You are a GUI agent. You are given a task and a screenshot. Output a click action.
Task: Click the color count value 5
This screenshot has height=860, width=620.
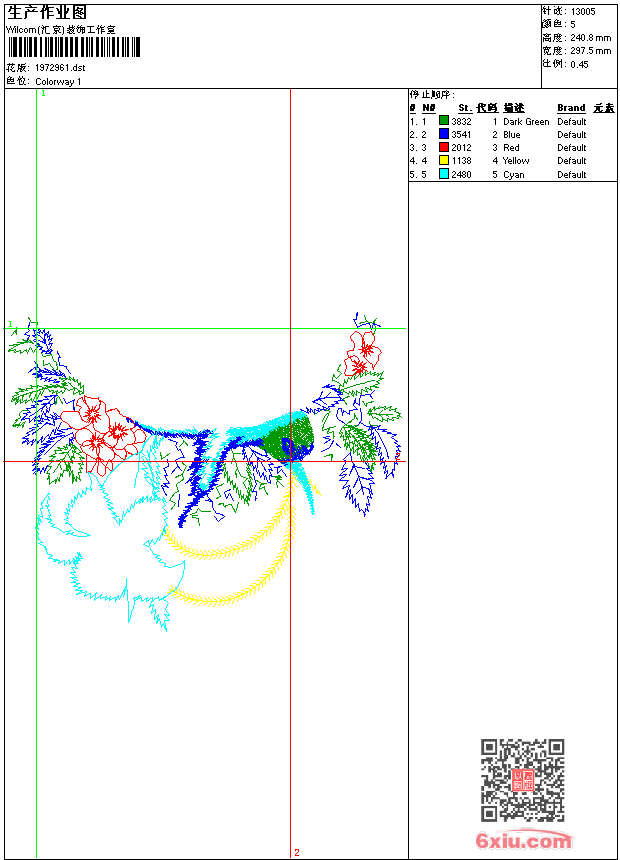(x=573, y=25)
